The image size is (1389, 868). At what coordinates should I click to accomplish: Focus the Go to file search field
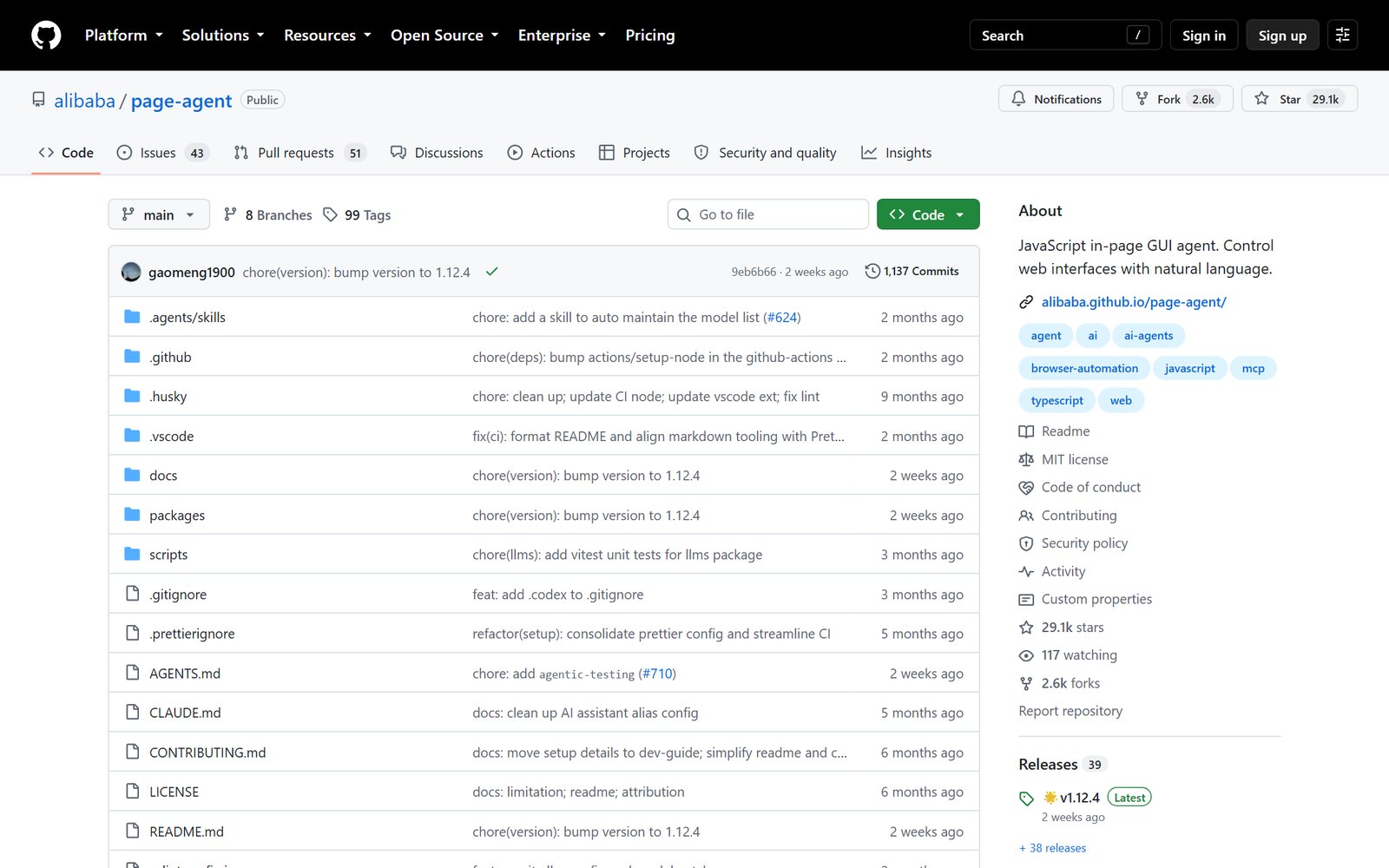pyautogui.click(x=768, y=214)
